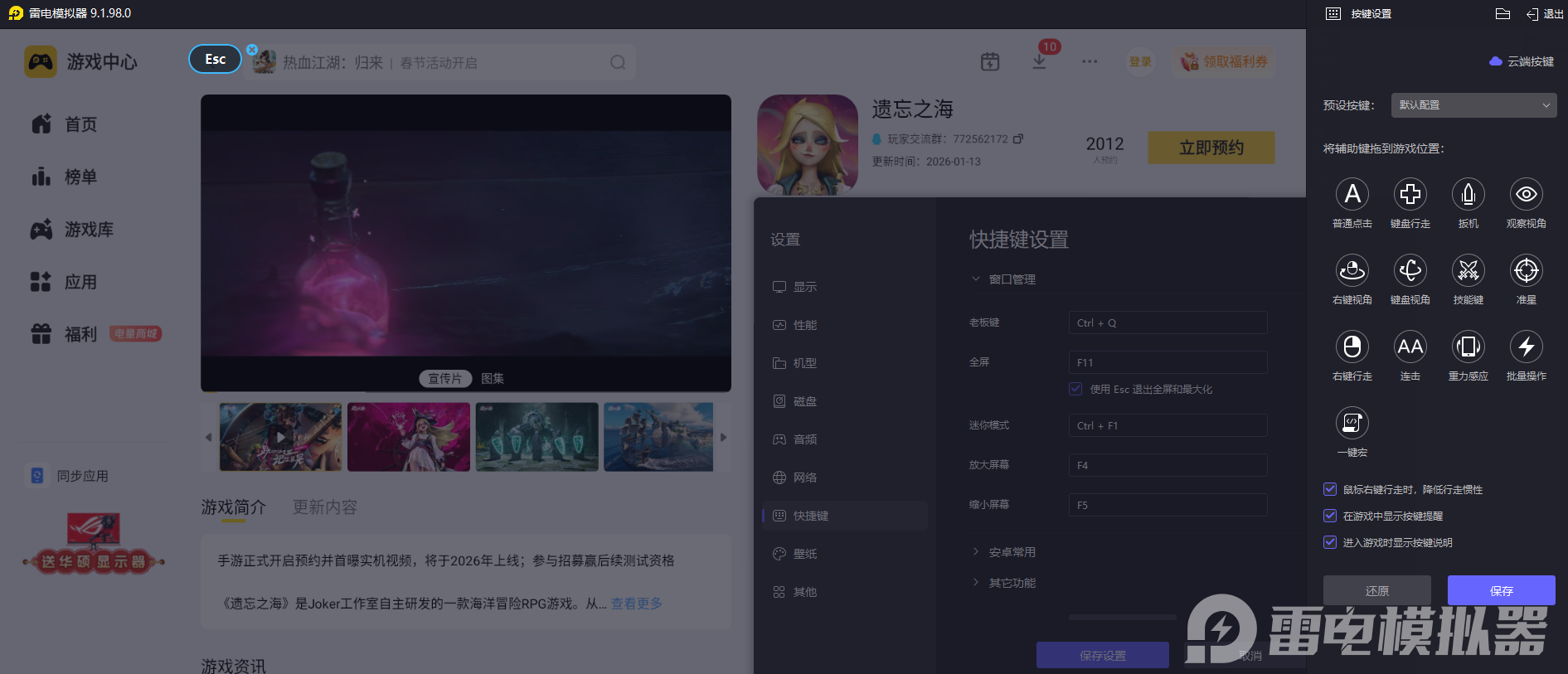This screenshot has height=674, width=1568.
Task: Select the 技能键 crossed swords icon
Action: click(x=1468, y=271)
